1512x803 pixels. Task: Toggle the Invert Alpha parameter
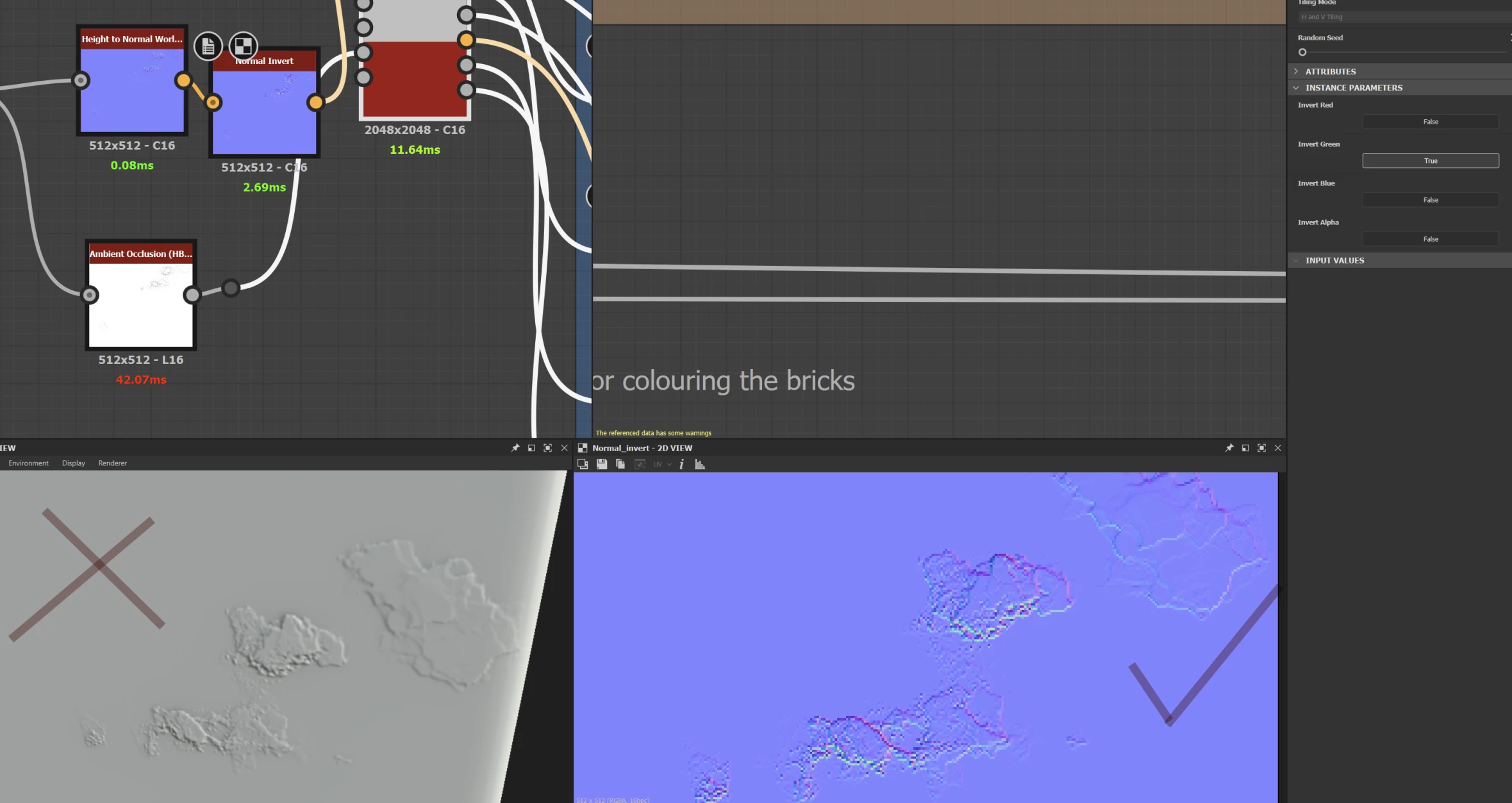[1430, 239]
